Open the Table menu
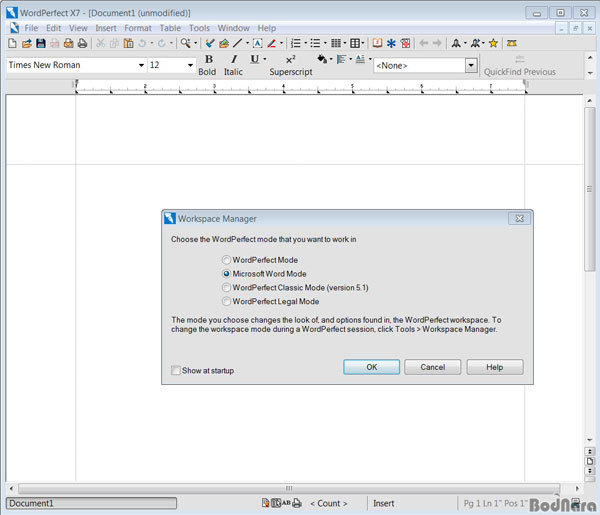The image size is (600, 515). point(170,28)
